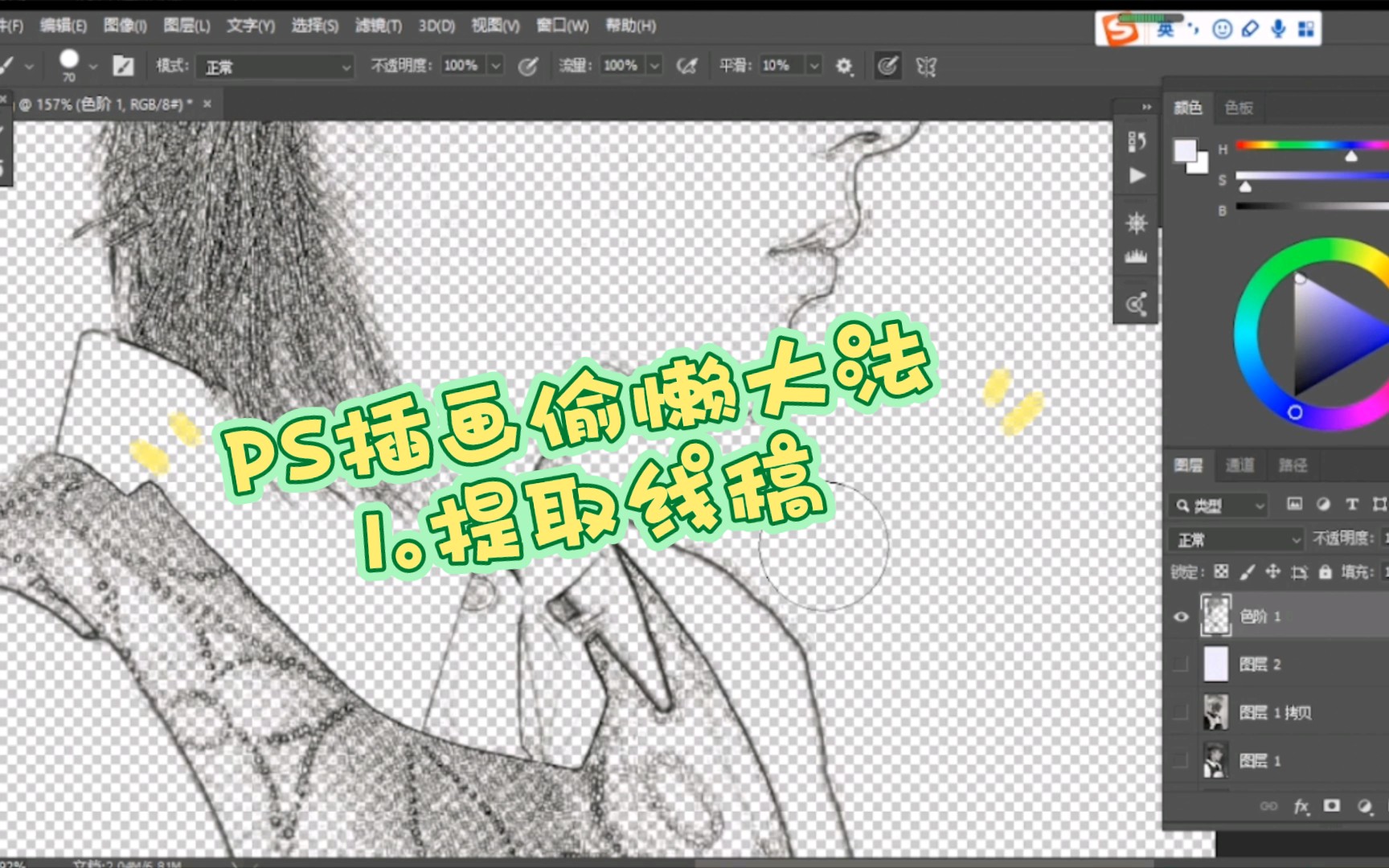The width and height of the screenshot is (1389, 868).
Task: Open the Histogram panel icon
Action: [x=1137, y=257]
